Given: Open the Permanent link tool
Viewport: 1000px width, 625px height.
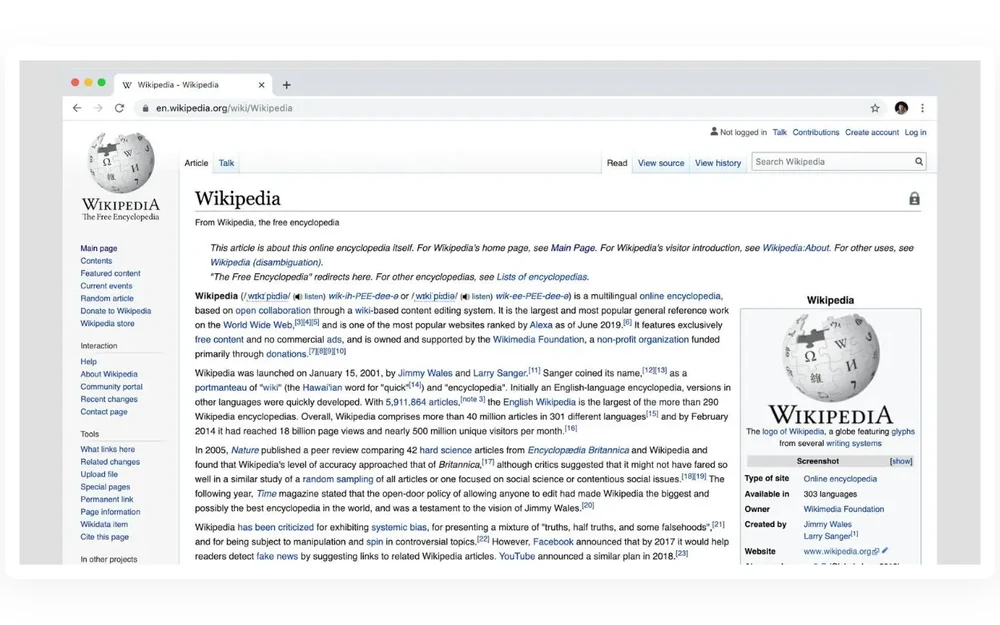Looking at the screenshot, I should point(107,499).
